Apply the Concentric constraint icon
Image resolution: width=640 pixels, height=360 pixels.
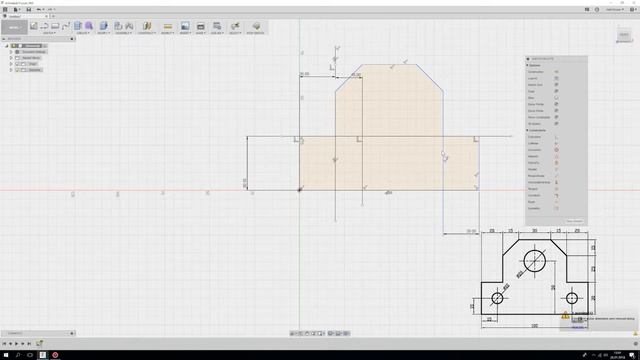tap(556, 150)
